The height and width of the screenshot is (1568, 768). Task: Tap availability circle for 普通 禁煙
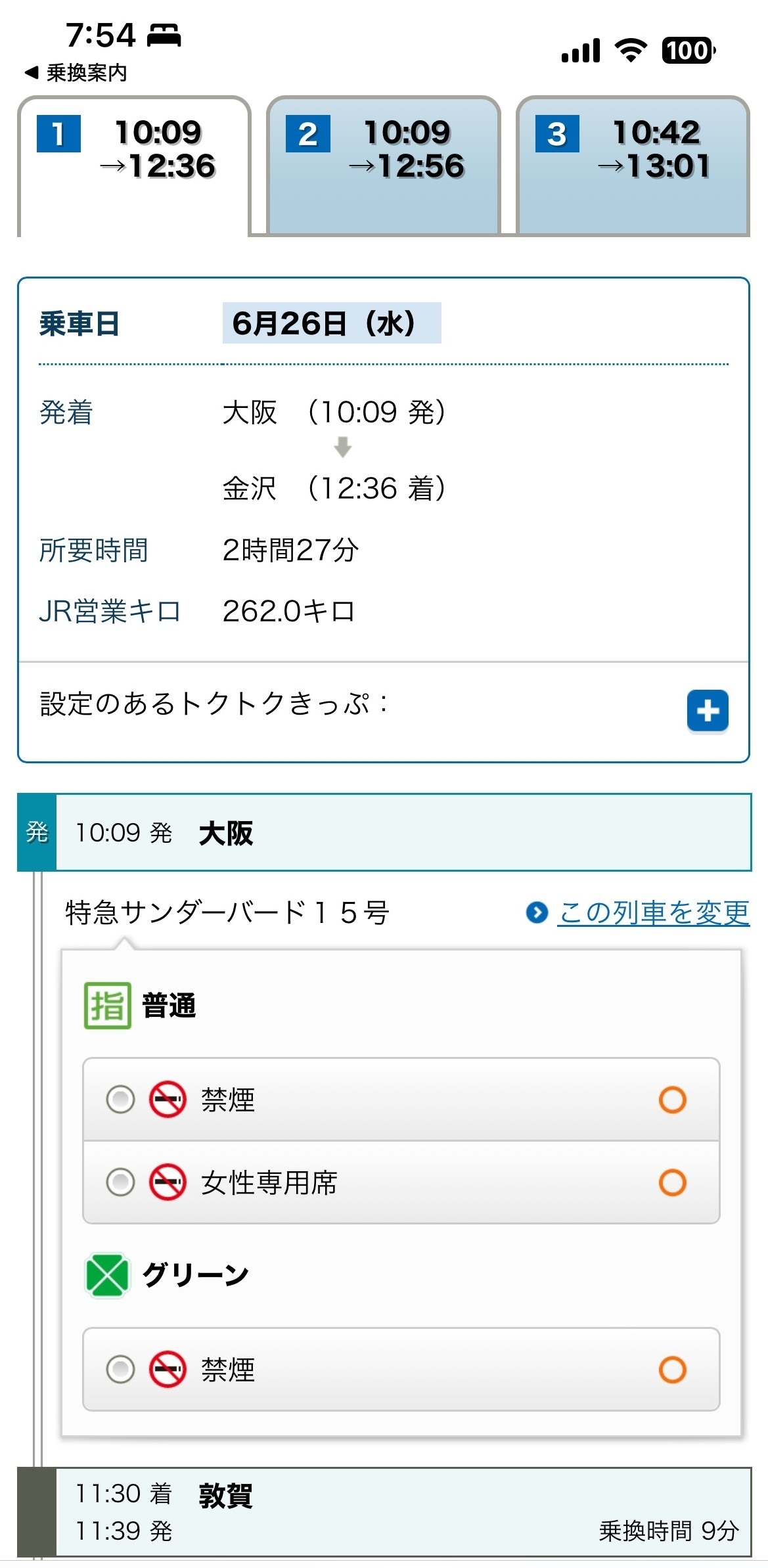(x=672, y=1100)
